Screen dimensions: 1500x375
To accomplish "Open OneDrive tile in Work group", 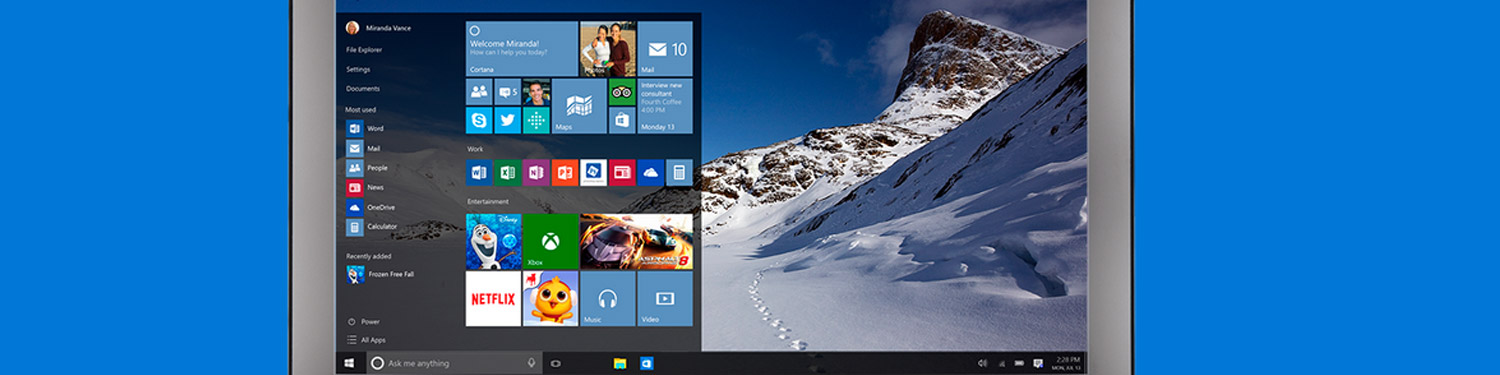I will [x=651, y=173].
